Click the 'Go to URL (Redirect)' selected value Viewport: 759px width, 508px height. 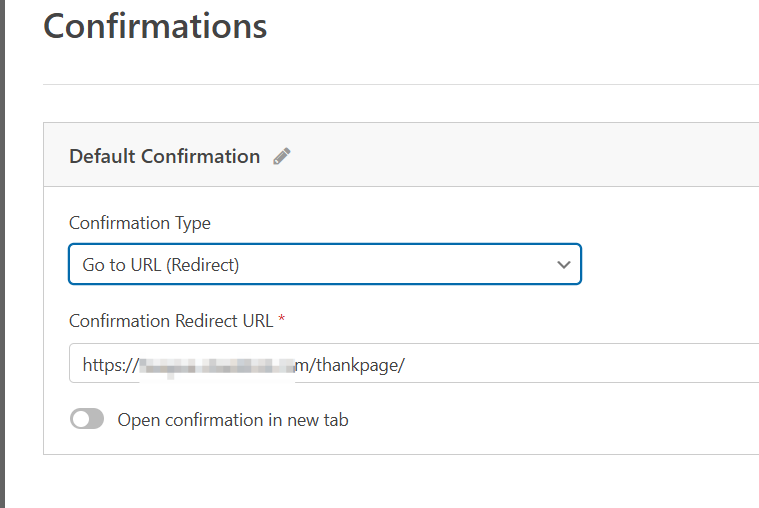pos(161,265)
